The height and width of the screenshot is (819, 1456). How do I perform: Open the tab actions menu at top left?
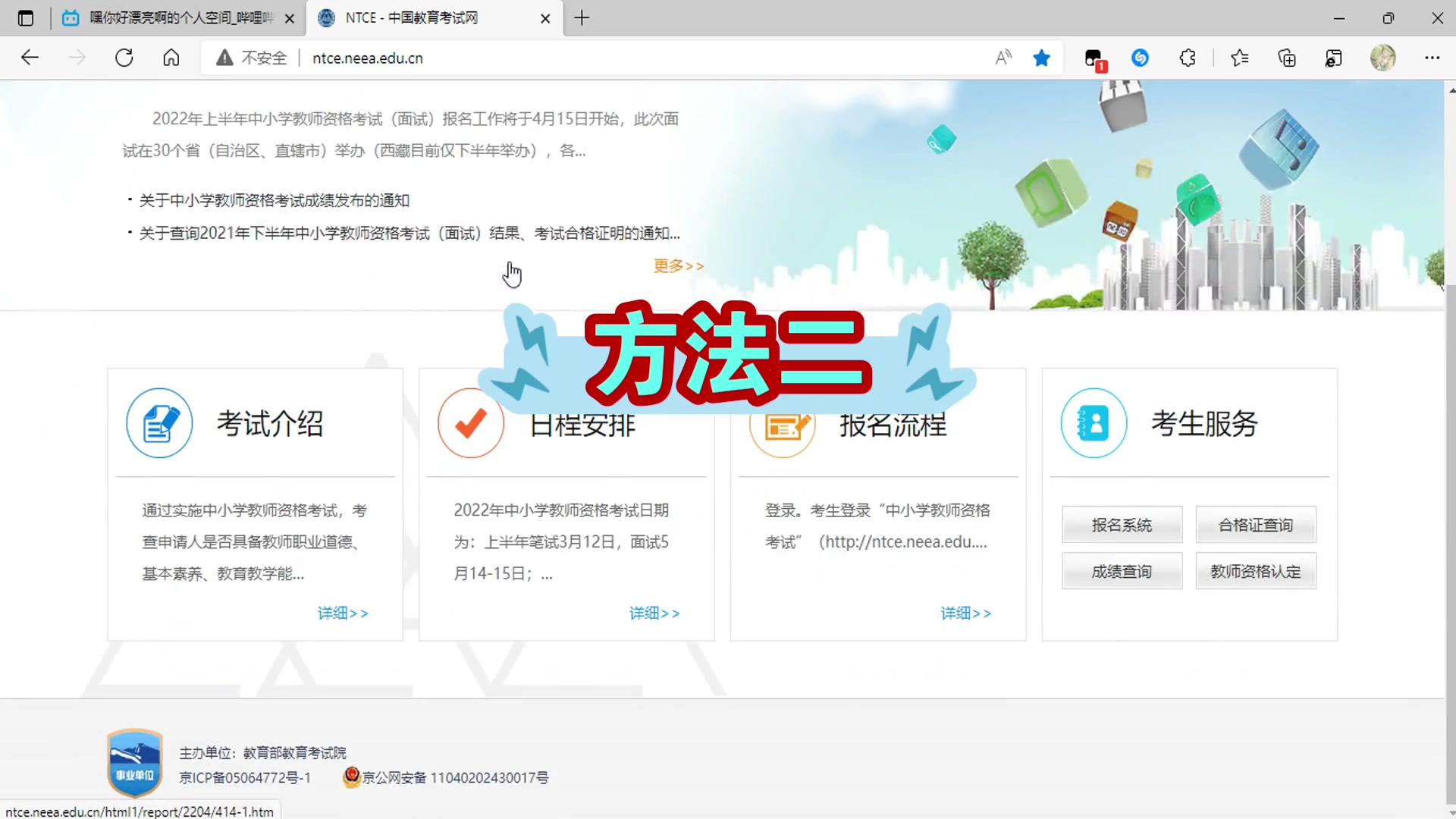pos(25,17)
